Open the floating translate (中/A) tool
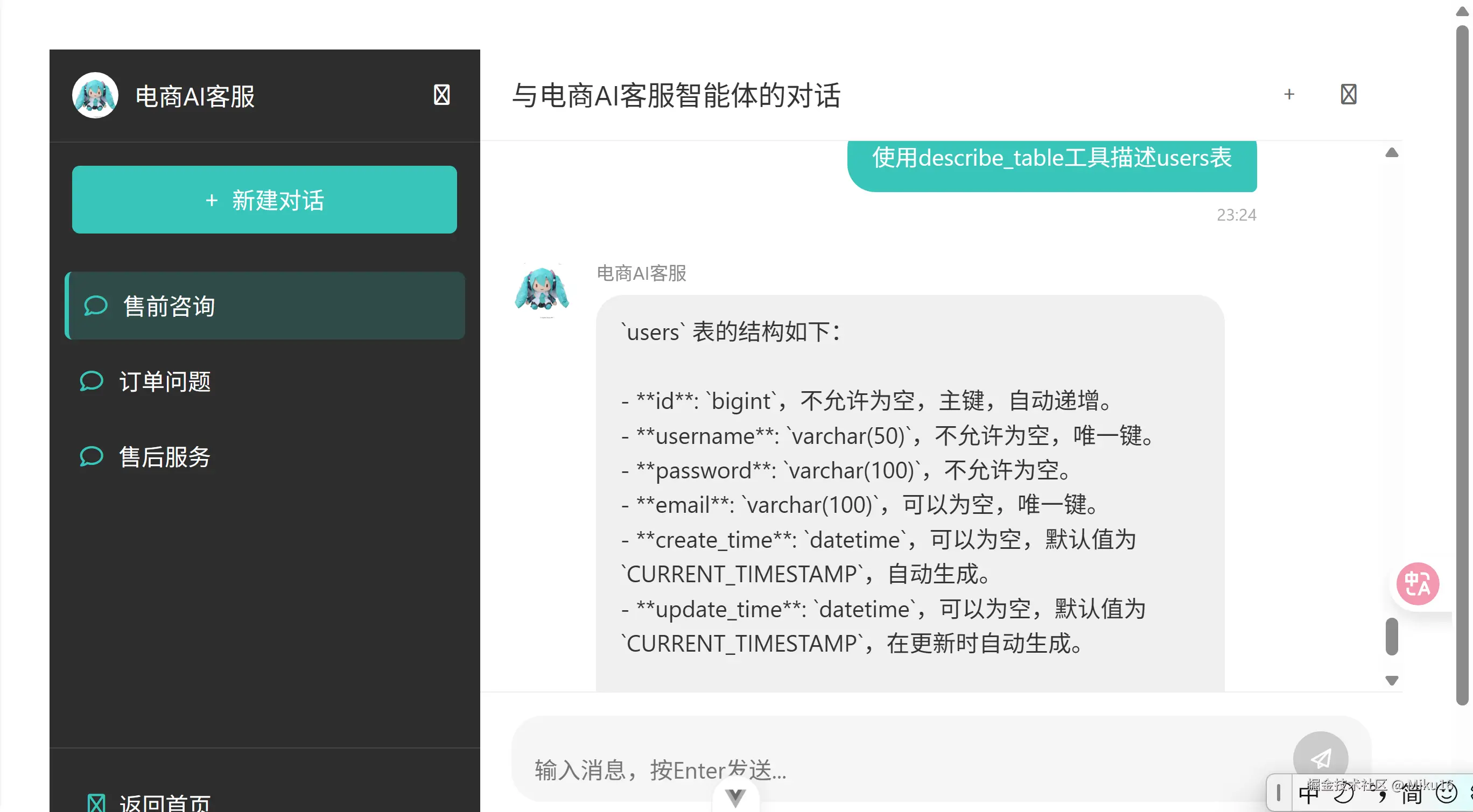Viewport: 1473px width, 812px height. coord(1417,583)
